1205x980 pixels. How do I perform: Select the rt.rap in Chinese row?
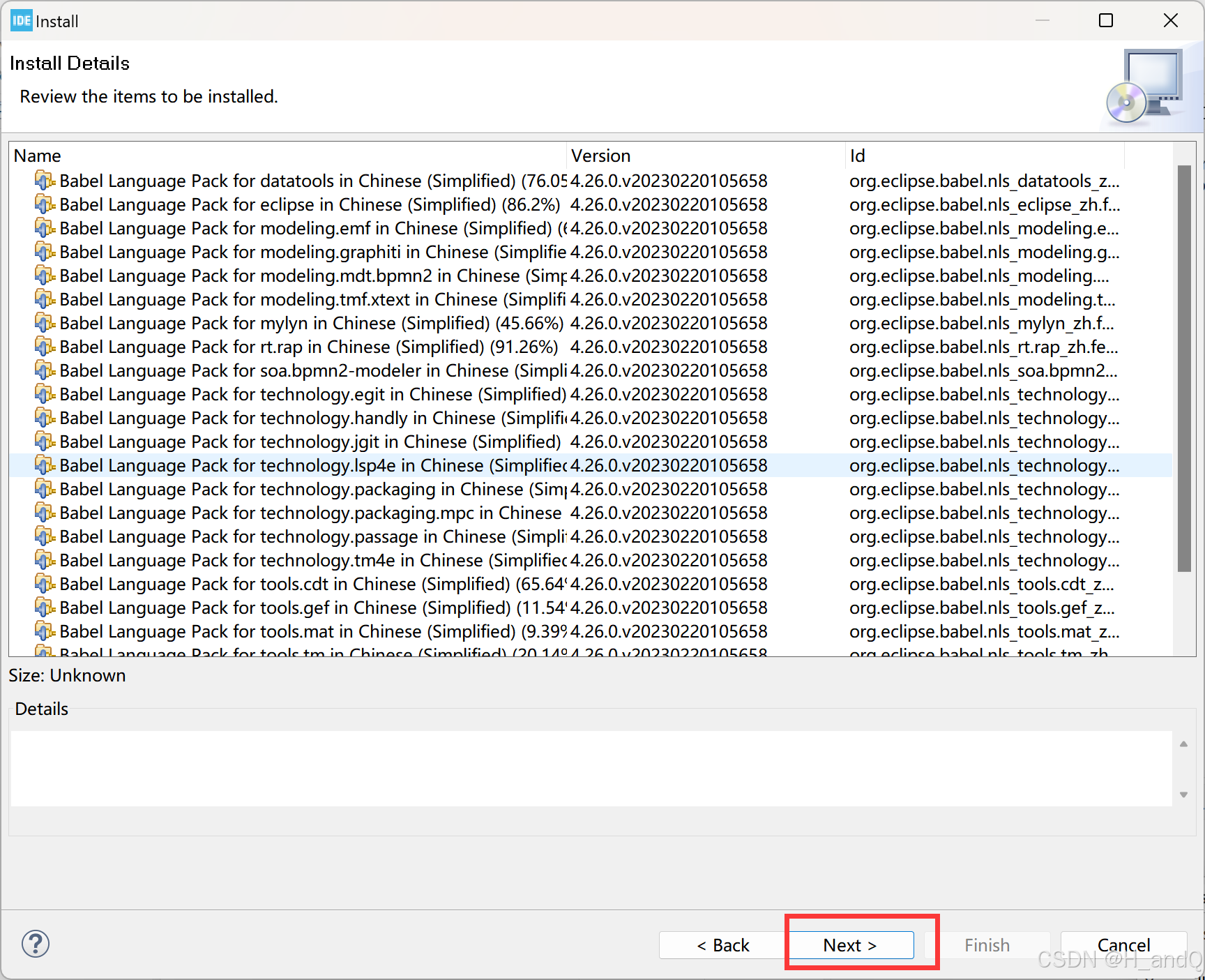pos(590,347)
